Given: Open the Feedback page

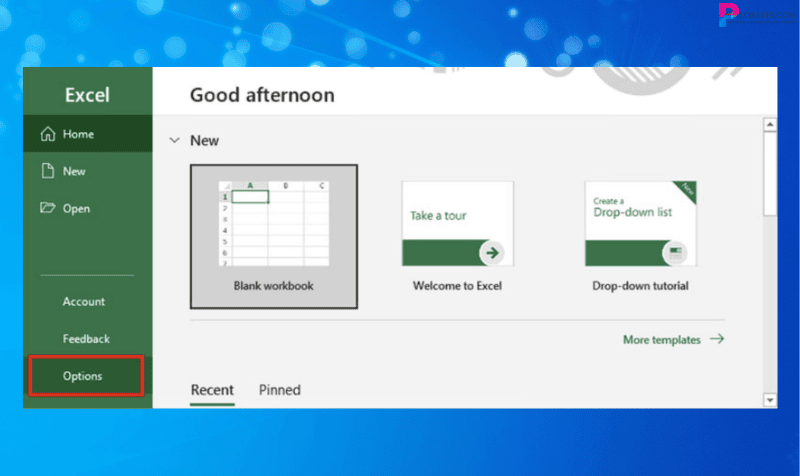Looking at the screenshot, I should [x=86, y=339].
